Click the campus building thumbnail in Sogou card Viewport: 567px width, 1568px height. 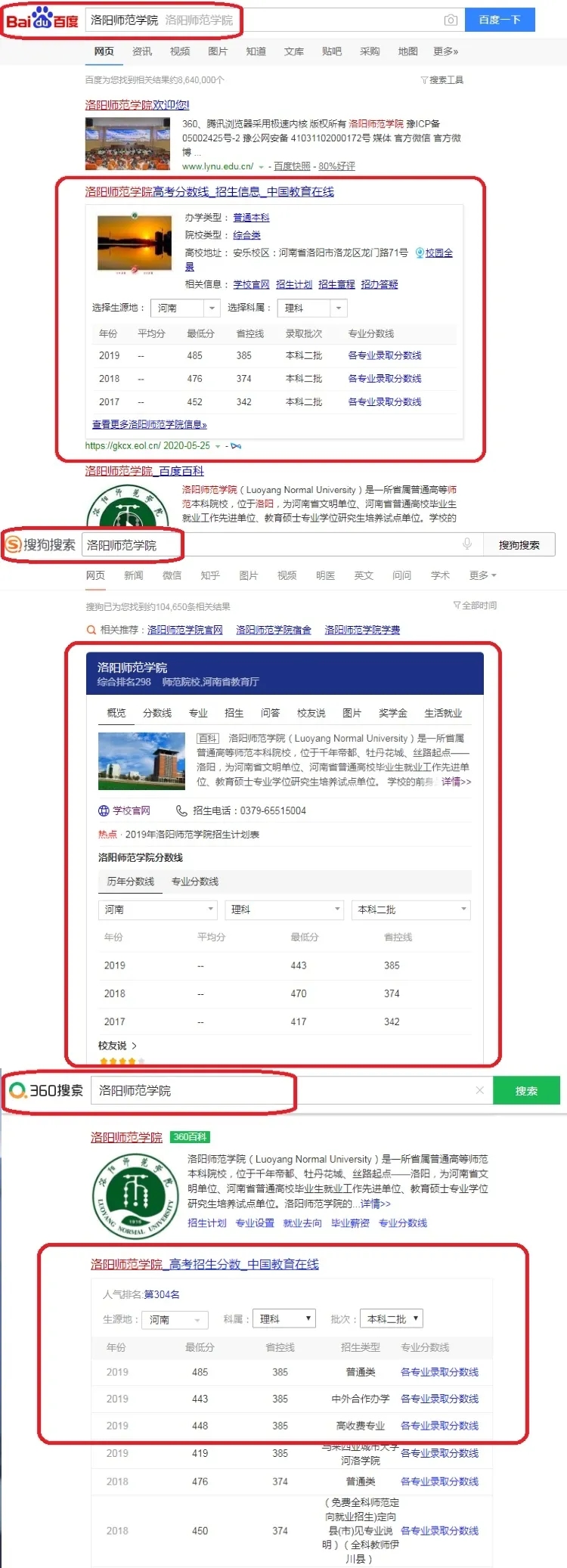point(141,761)
